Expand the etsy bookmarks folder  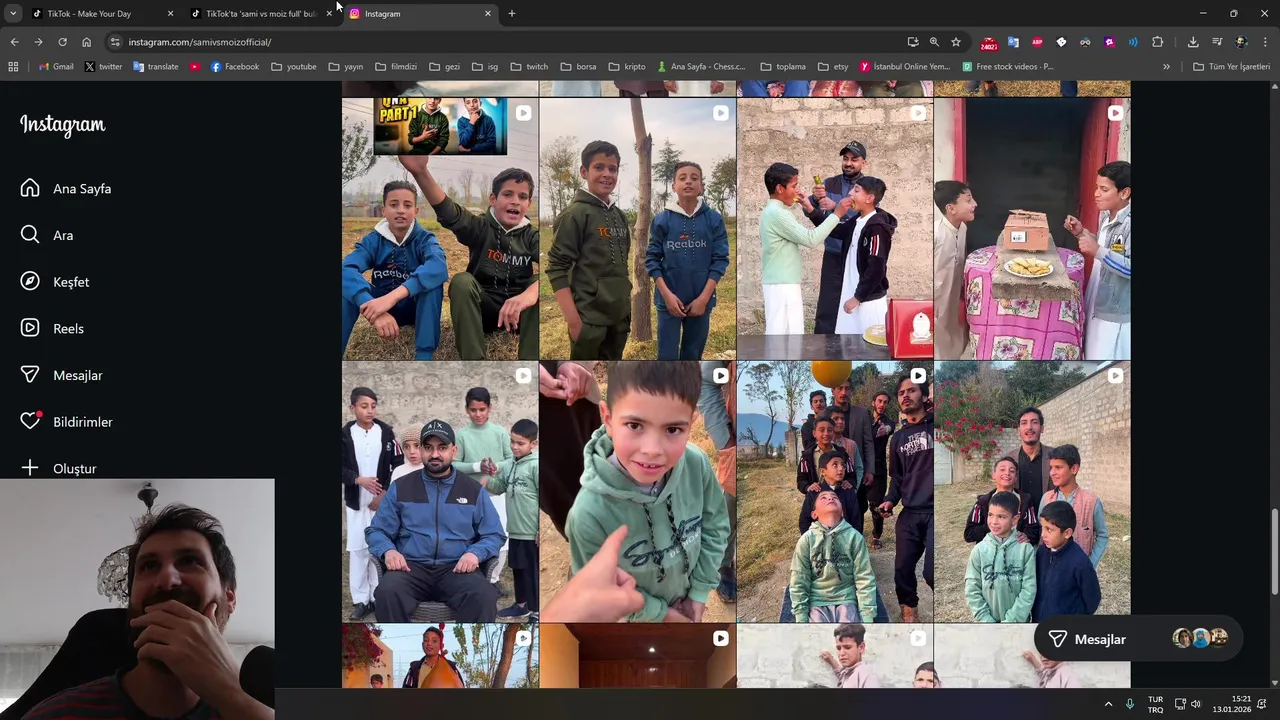(833, 67)
